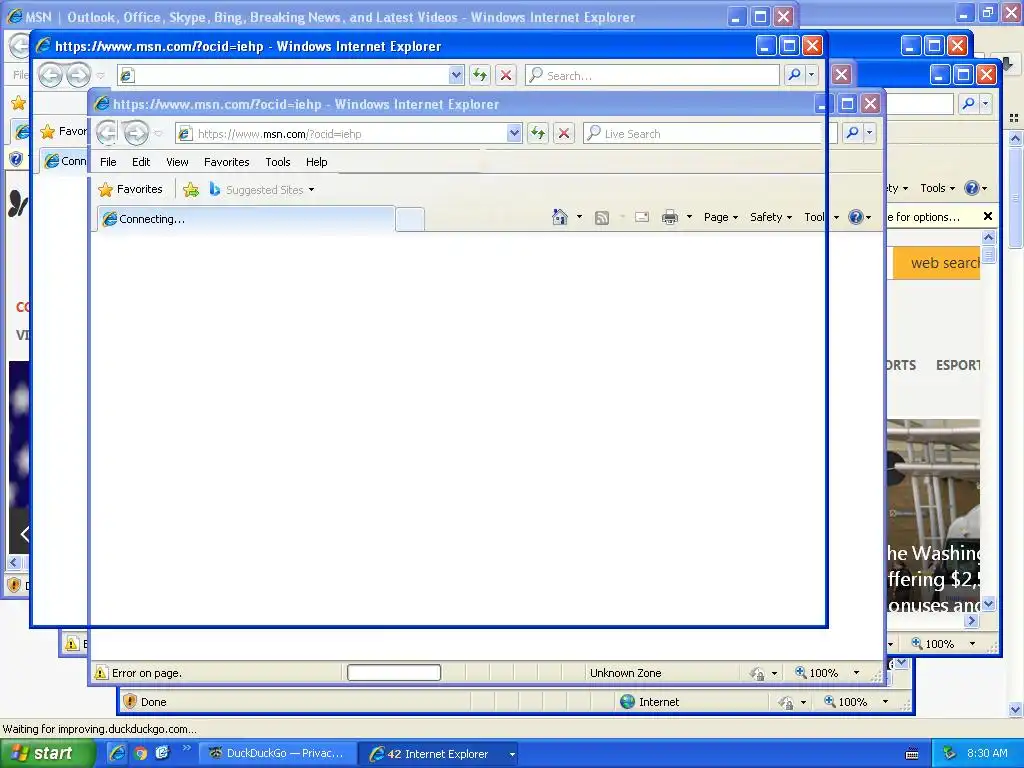Click in the msn.com address field
The width and height of the screenshot is (1024, 768).
tap(349, 133)
